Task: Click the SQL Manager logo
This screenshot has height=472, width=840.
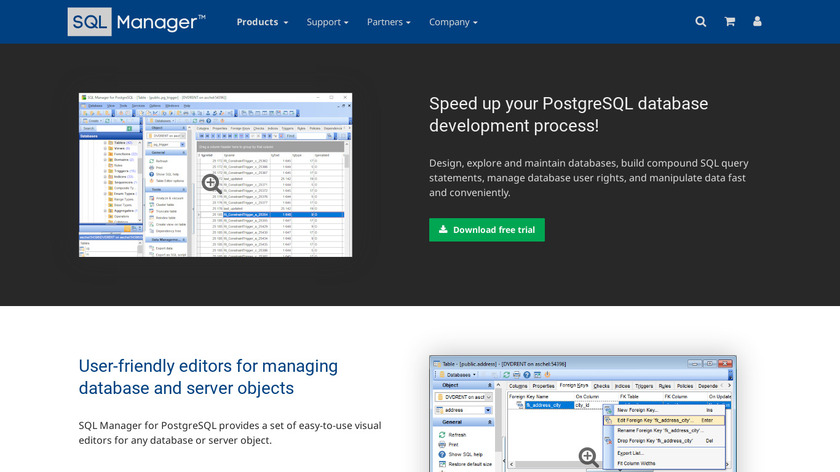Action: (137, 22)
